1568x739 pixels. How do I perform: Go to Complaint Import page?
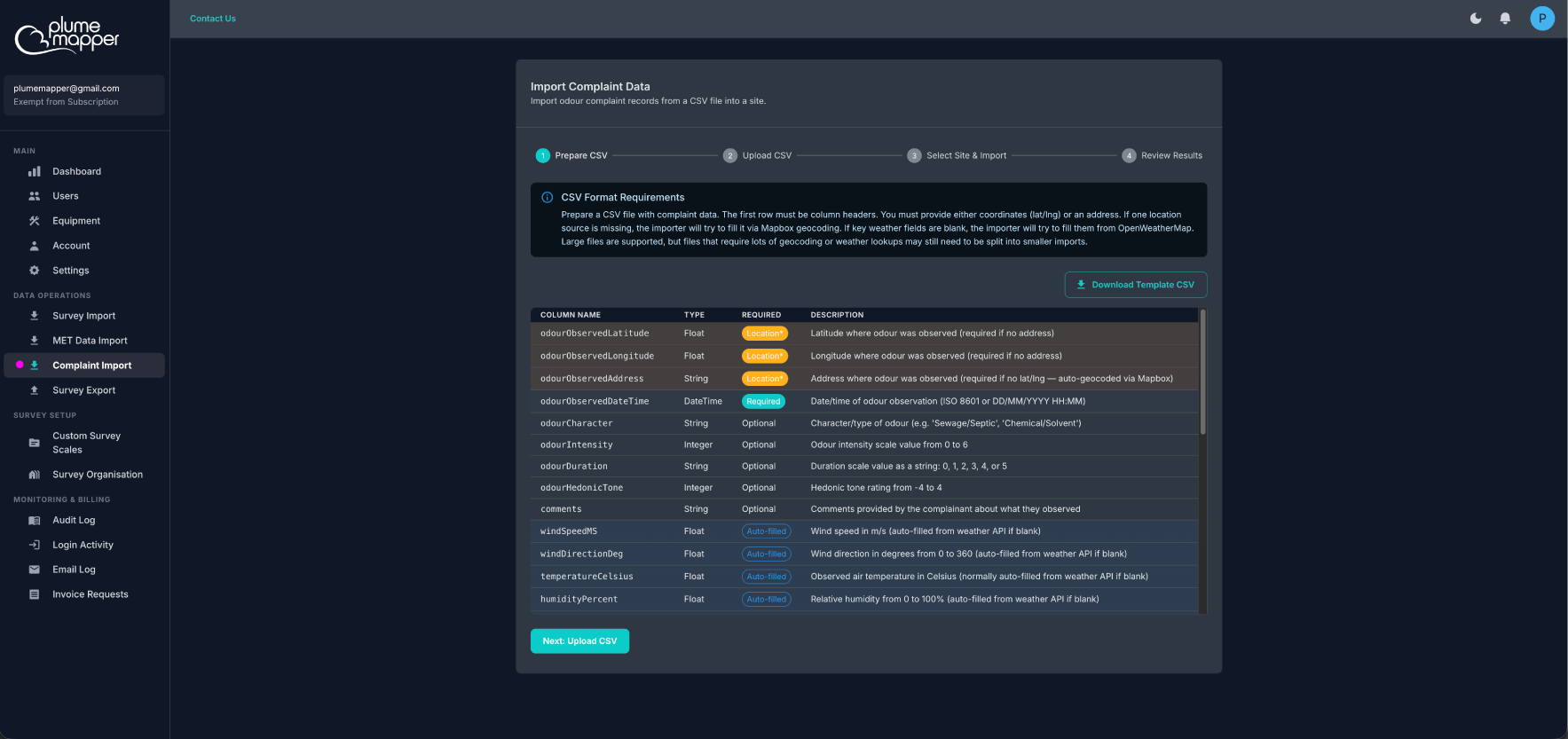tap(84, 366)
